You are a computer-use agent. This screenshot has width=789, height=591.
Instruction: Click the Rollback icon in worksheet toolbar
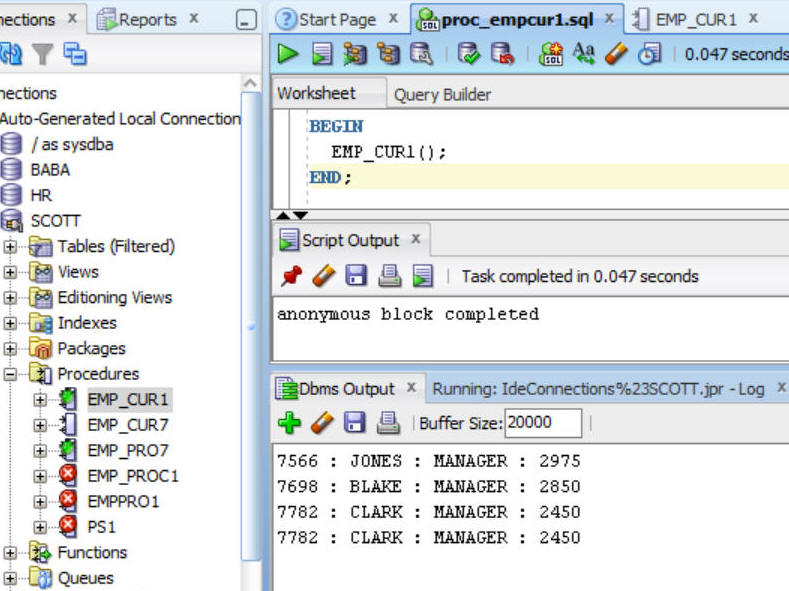click(502, 54)
